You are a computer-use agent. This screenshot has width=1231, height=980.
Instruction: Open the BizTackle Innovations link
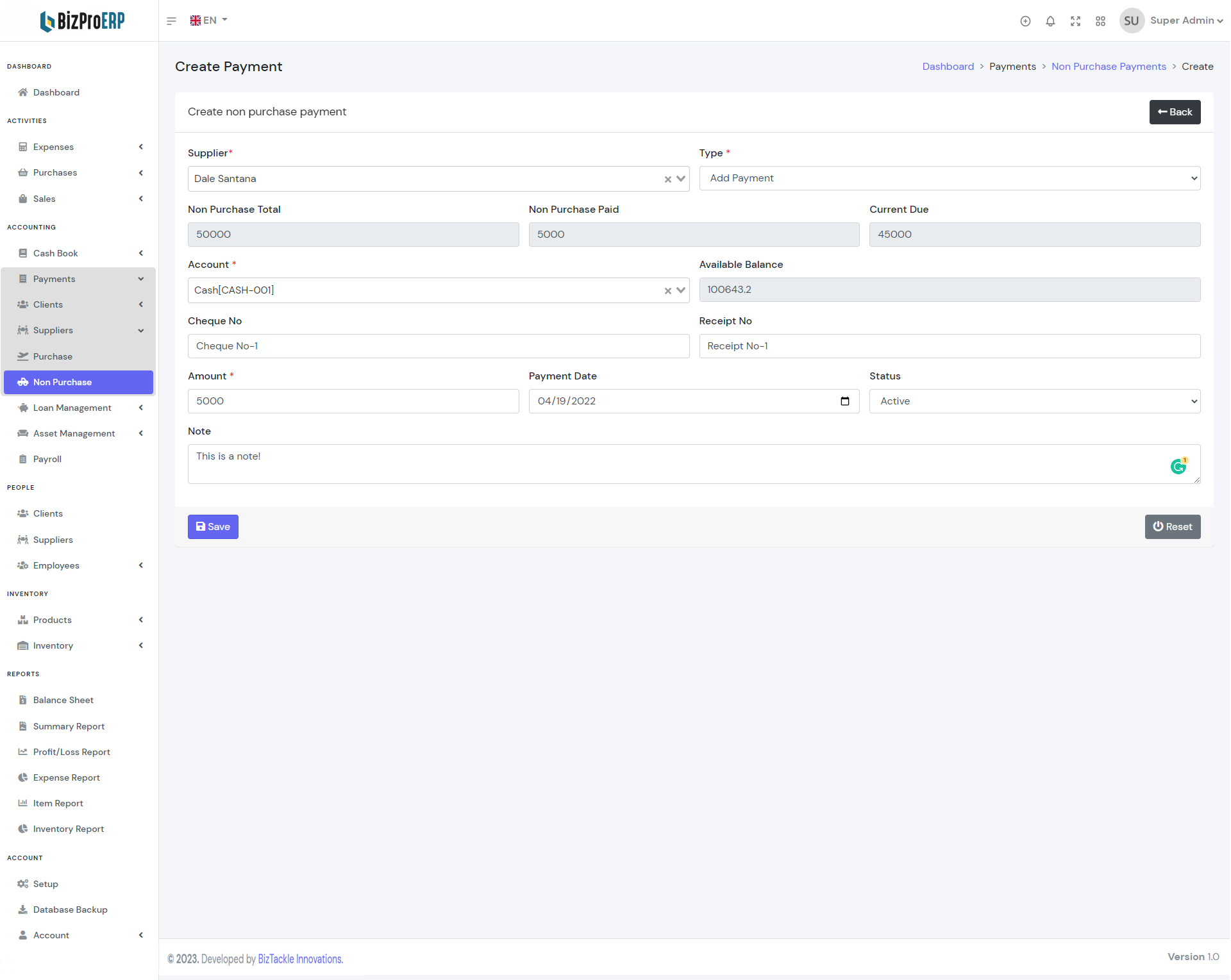(x=300, y=959)
